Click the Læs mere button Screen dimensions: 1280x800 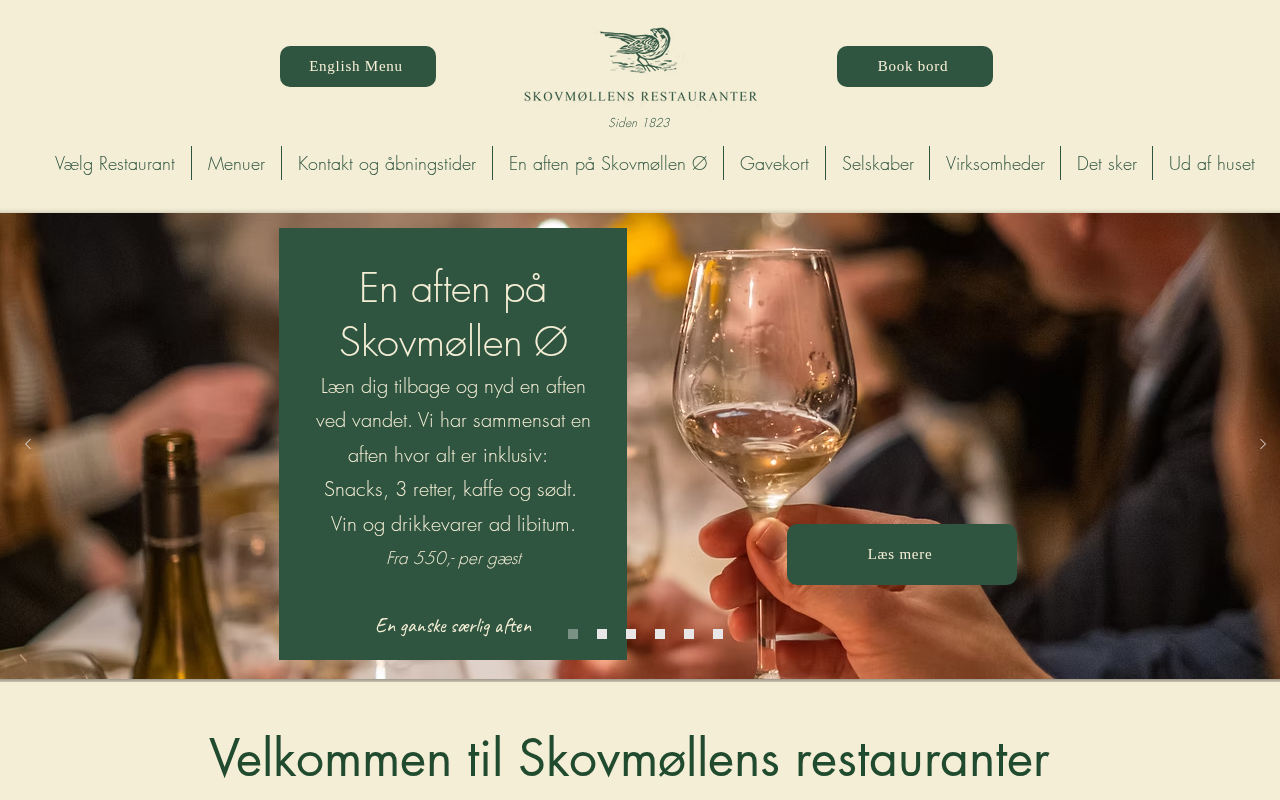(902, 554)
